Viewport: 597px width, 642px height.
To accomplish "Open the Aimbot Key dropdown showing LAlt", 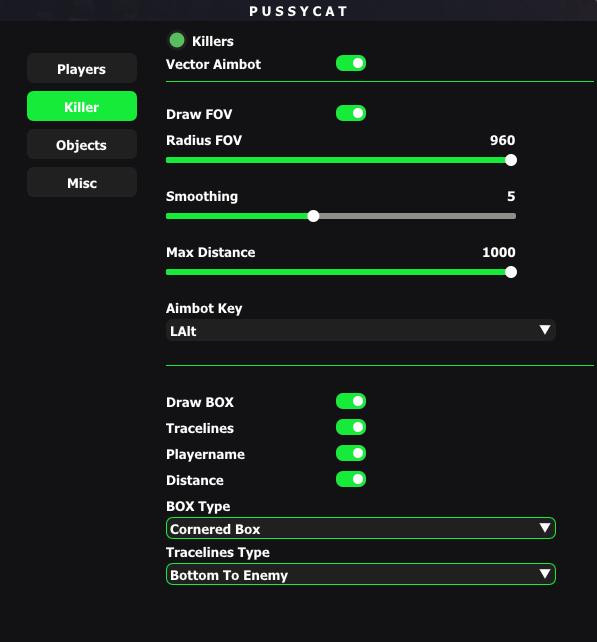I will [361, 330].
